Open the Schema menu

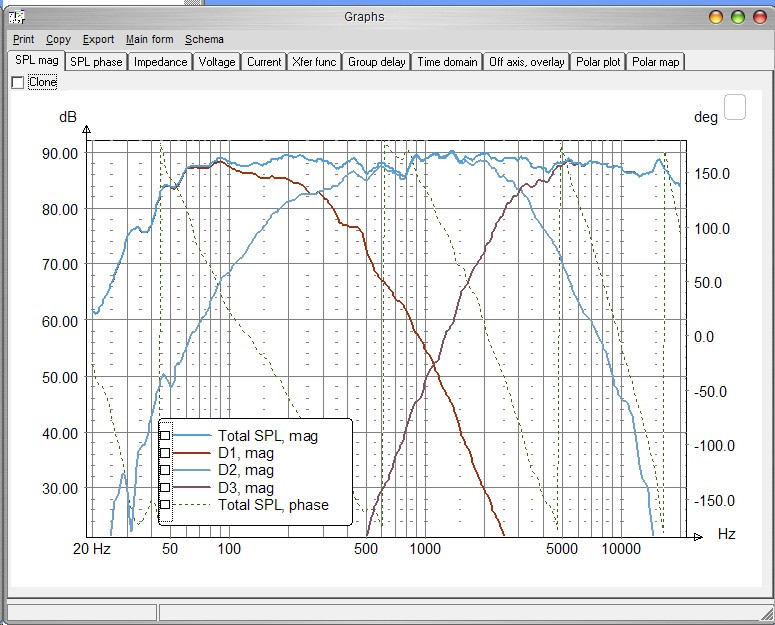tap(204, 39)
